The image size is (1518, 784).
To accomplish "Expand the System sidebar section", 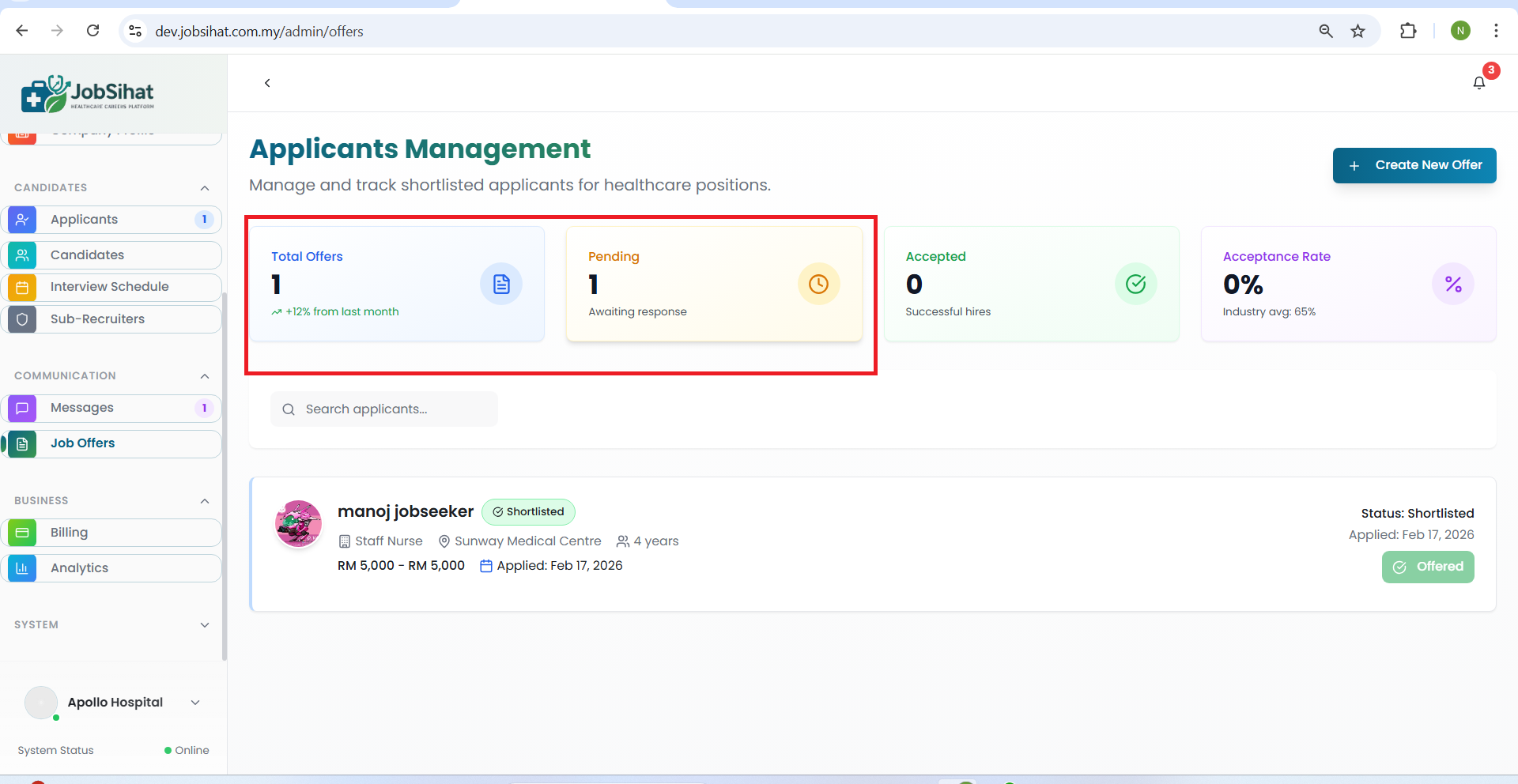I will [x=205, y=625].
